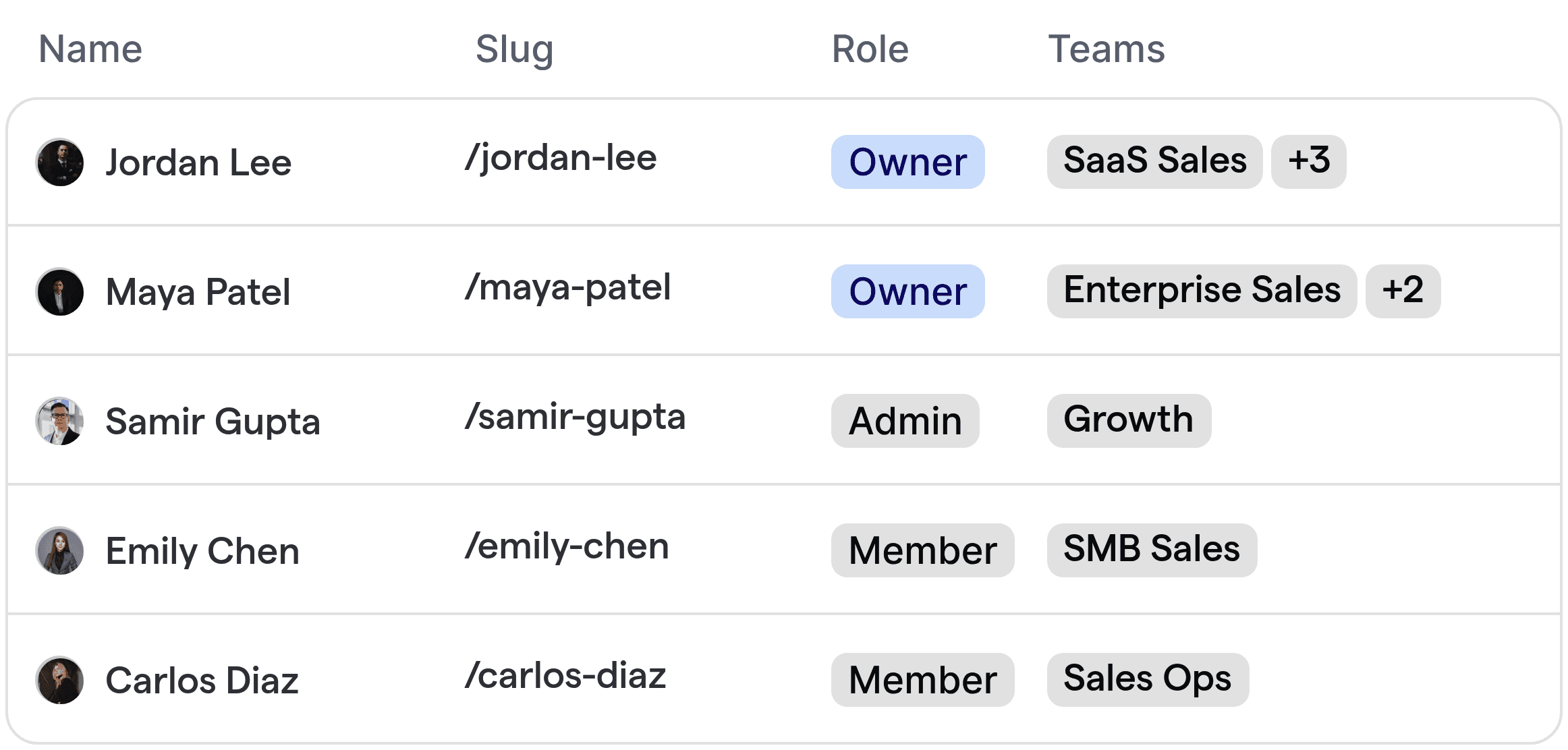1568x750 pixels.
Task: Select the Member badge for Emily Chen
Action: click(922, 550)
